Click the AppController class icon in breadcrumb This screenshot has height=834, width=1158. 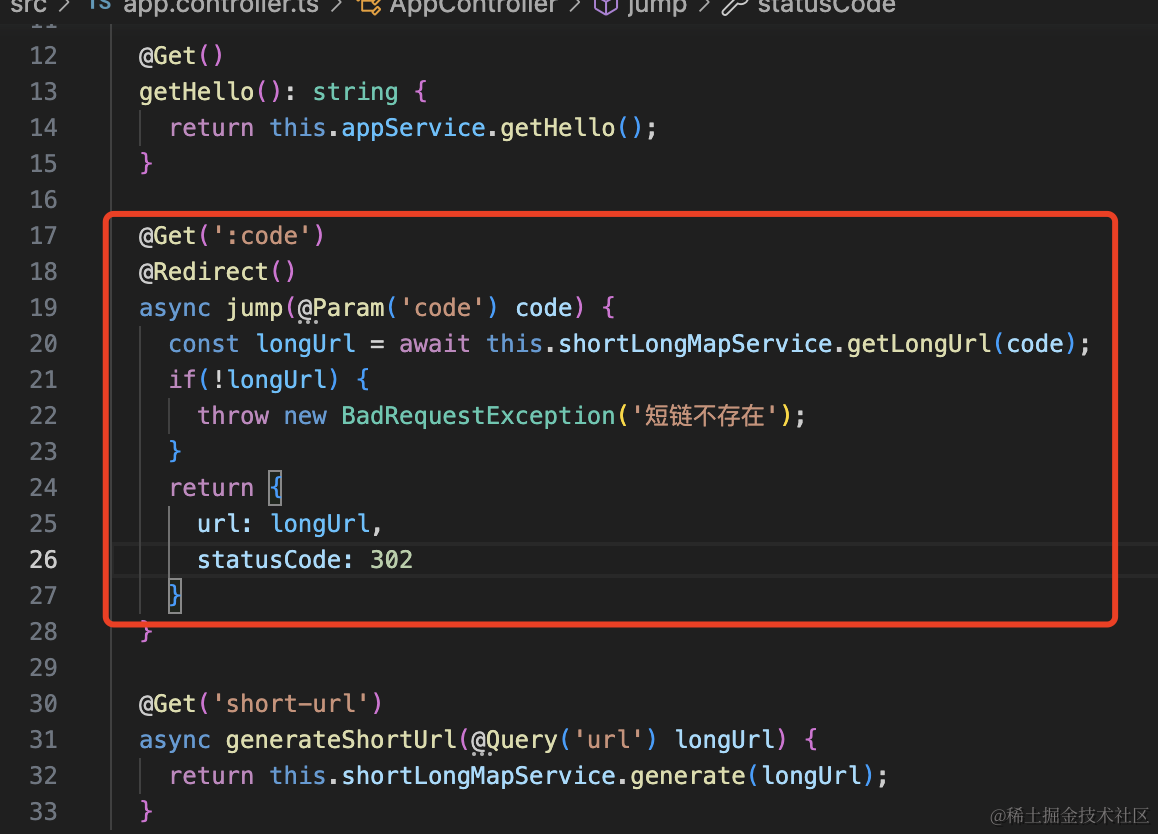[369, 7]
